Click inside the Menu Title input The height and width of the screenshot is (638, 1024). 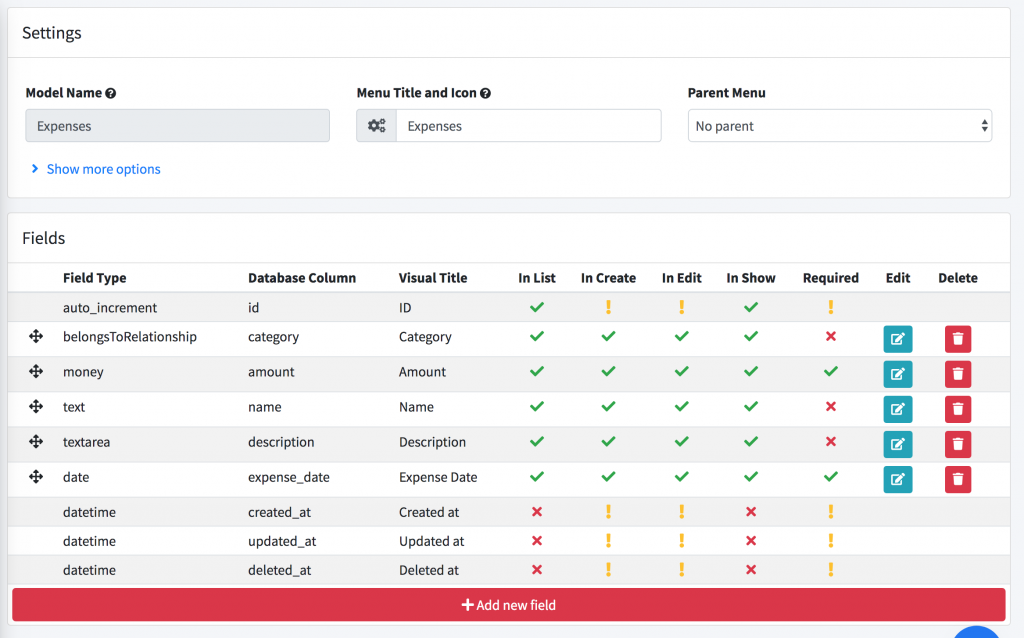(x=530, y=125)
